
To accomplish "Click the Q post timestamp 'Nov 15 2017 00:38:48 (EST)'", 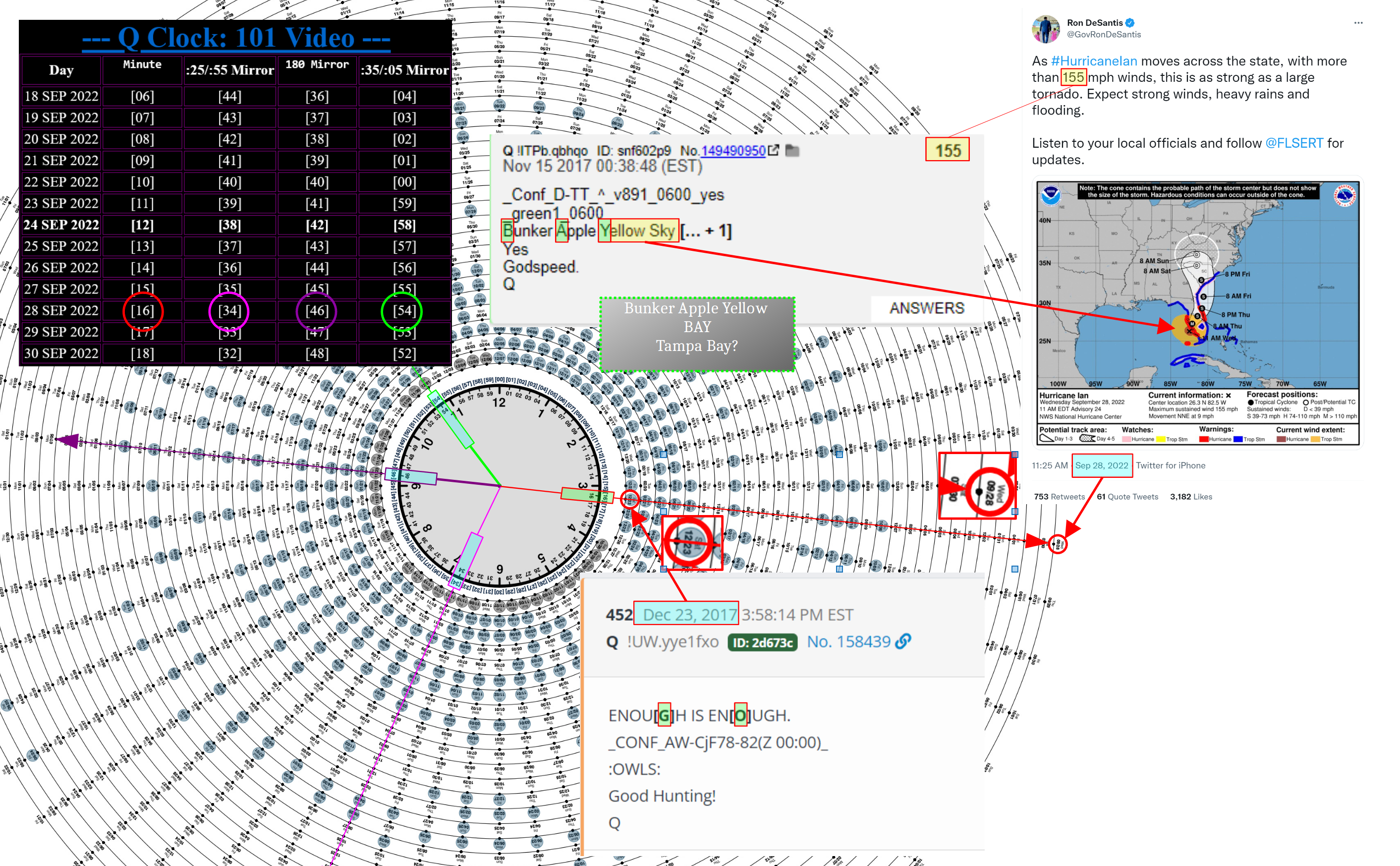I will tap(603, 167).
